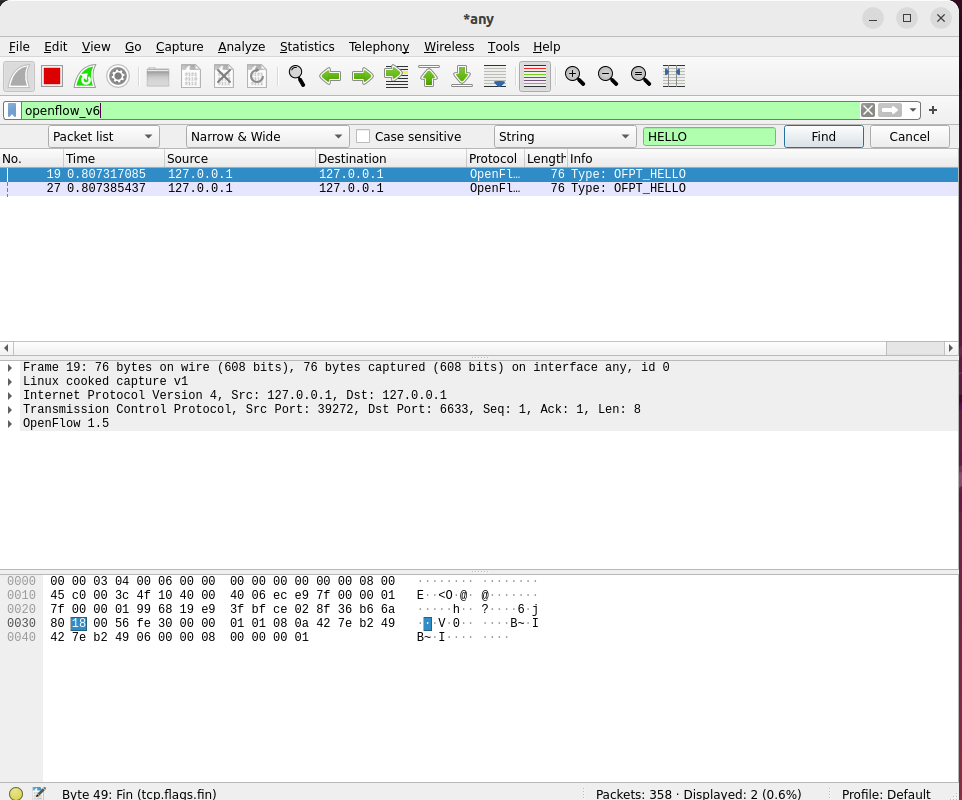The image size is (962, 800).
Task: Close this capture file icon
Action: point(224,76)
